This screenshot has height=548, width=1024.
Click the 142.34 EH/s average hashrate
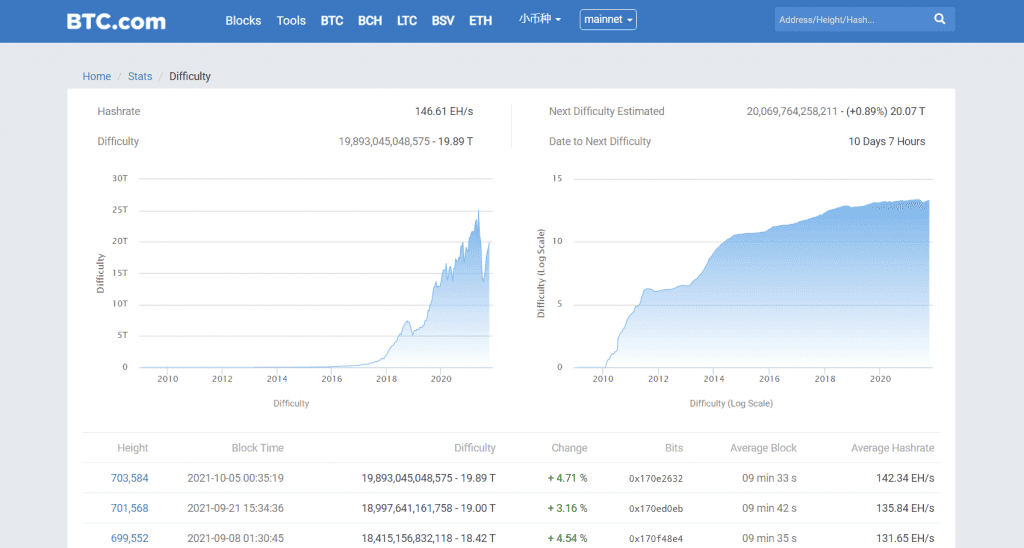[905, 478]
